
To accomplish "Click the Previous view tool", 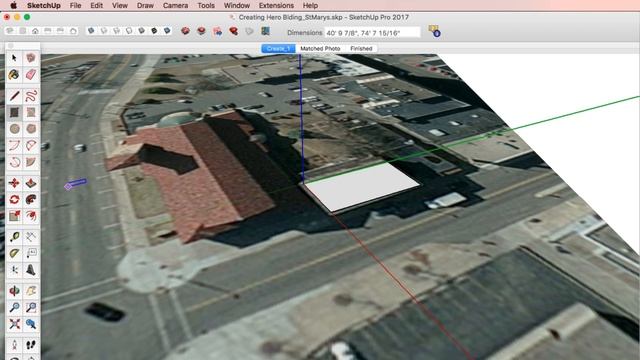I will pyautogui.click(x=31, y=324).
